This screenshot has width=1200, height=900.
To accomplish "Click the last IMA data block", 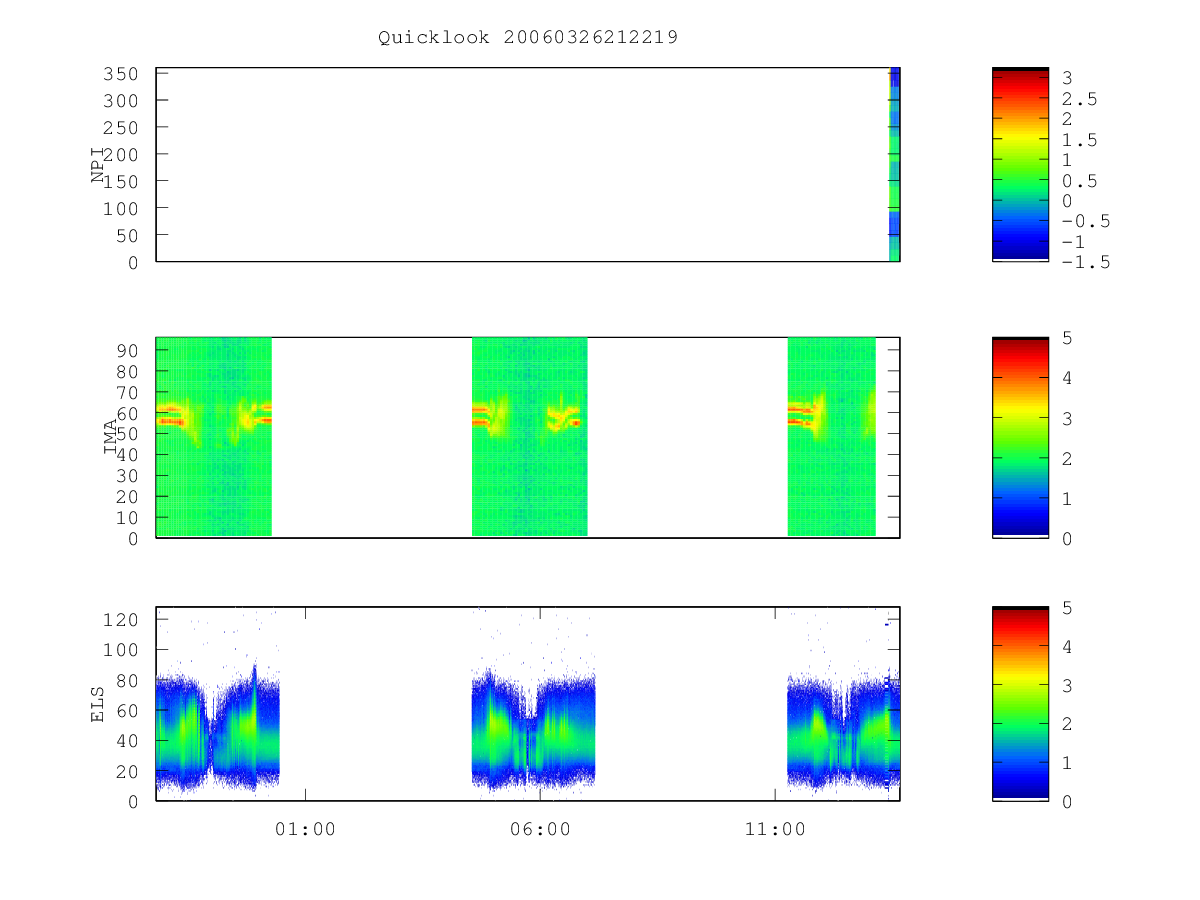I will (832, 437).
